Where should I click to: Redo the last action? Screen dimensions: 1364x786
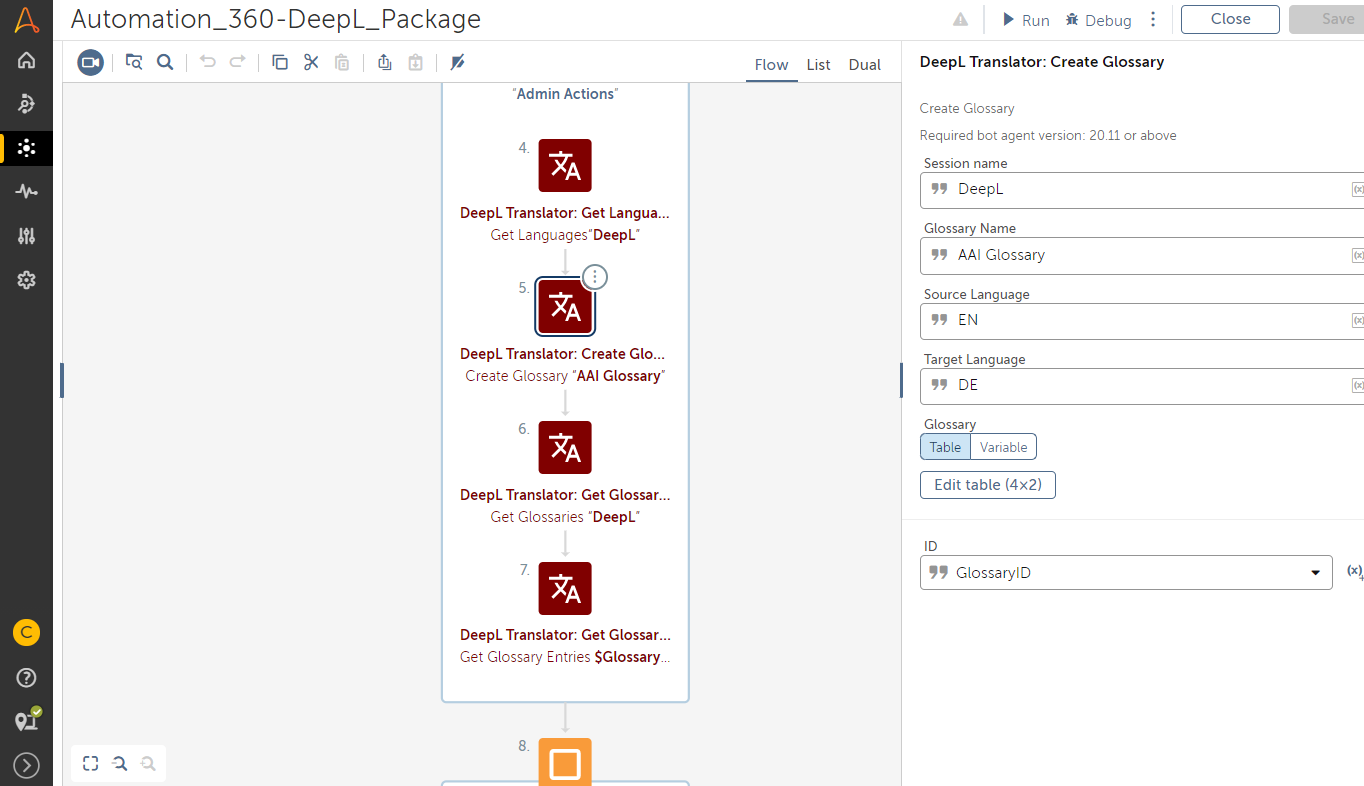pyautogui.click(x=237, y=62)
